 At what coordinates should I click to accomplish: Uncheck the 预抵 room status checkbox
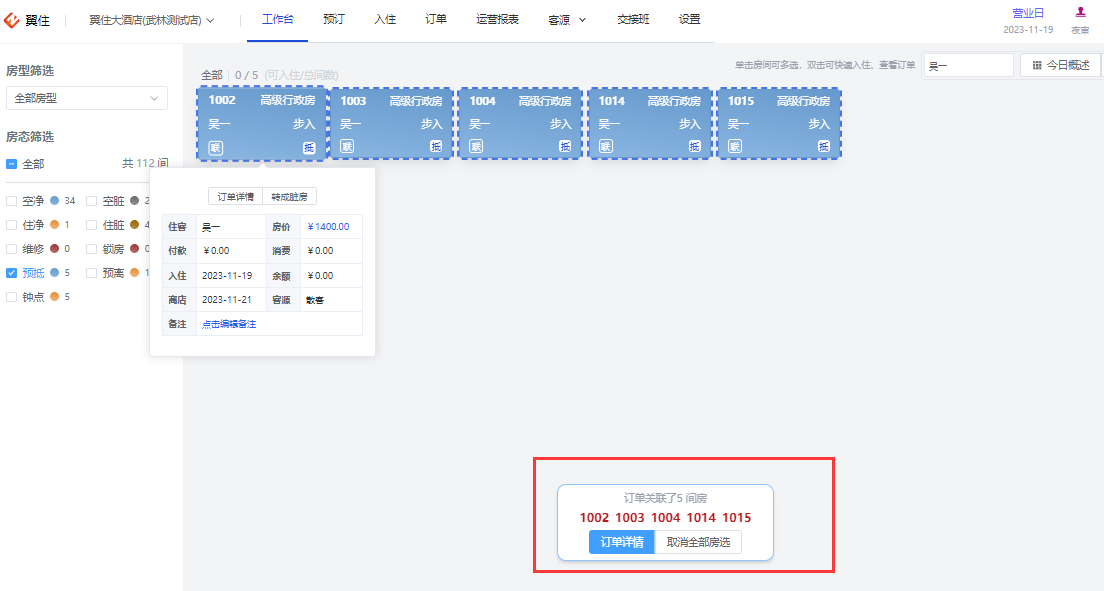coord(11,273)
